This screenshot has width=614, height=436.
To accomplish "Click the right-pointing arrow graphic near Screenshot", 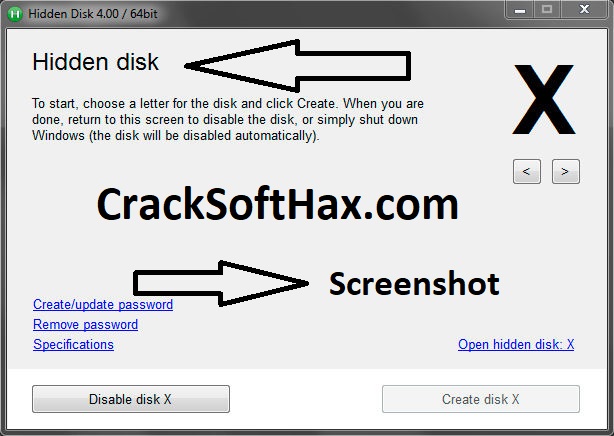I will (x=221, y=283).
